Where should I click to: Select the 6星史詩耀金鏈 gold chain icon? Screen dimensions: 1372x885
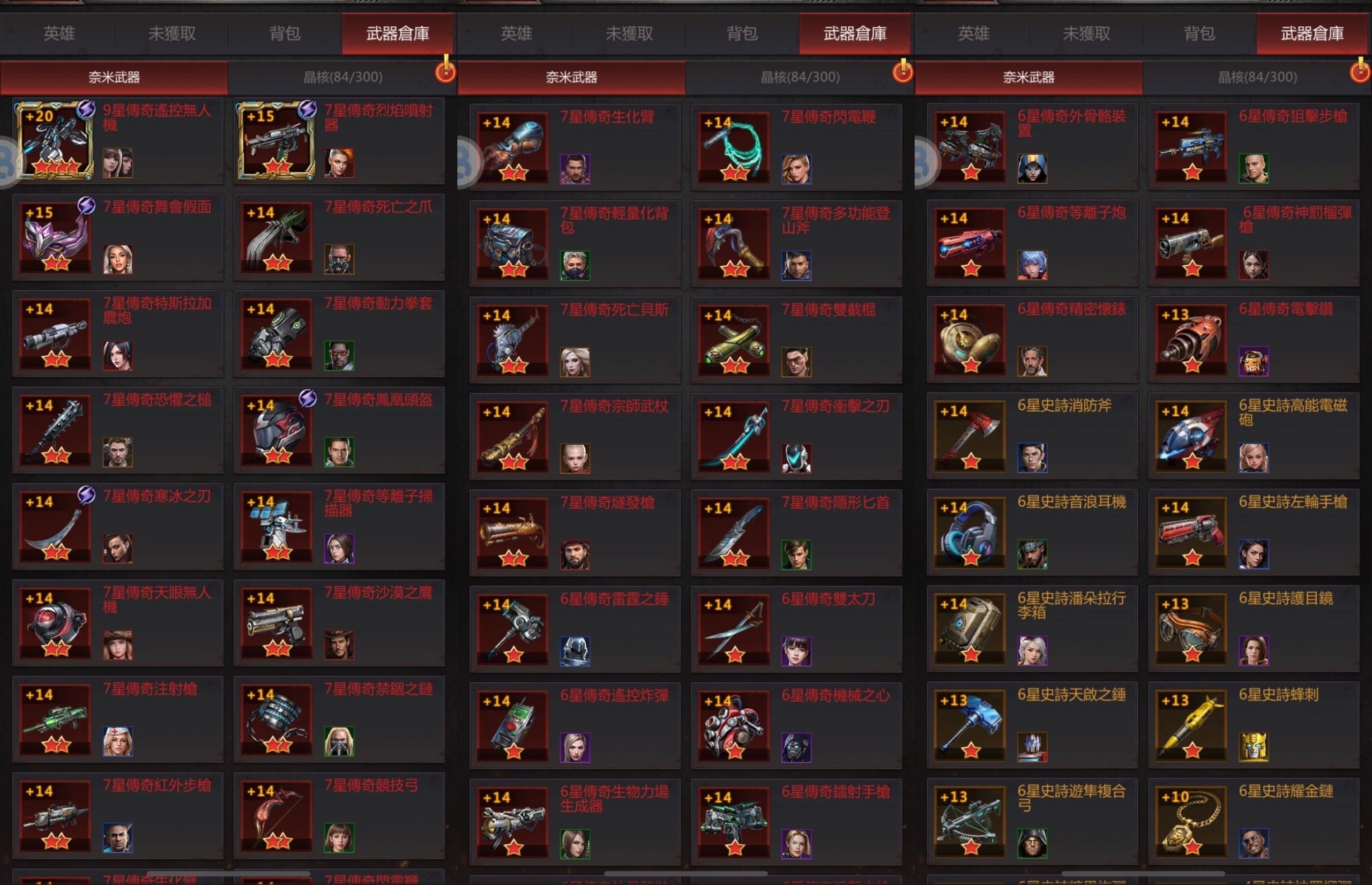[1191, 822]
